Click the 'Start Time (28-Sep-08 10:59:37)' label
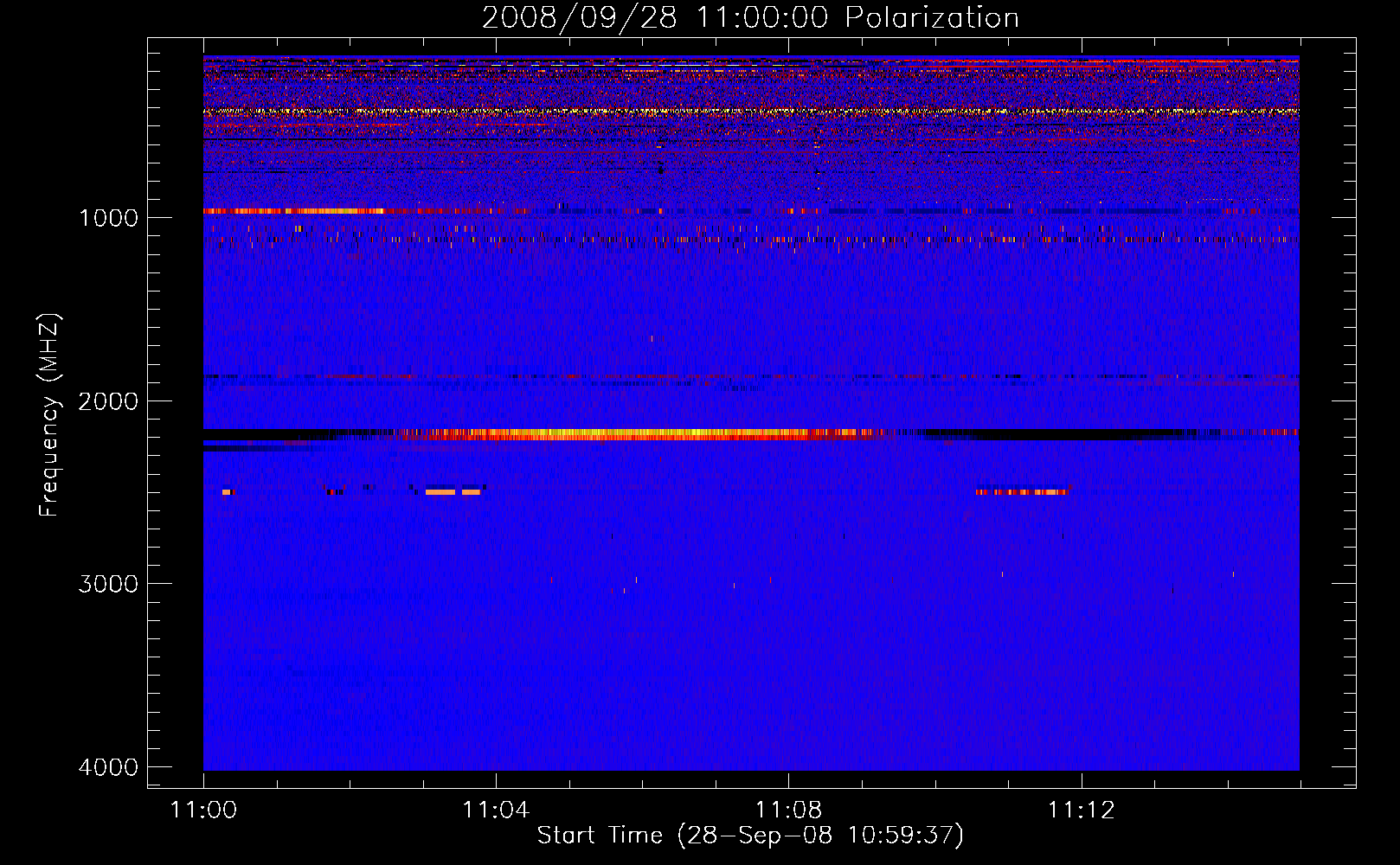1400x865 pixels. pos(750,836)
